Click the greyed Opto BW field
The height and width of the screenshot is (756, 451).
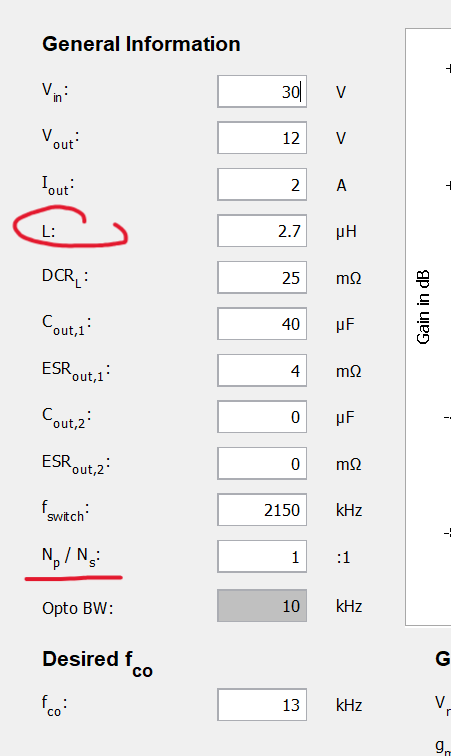click(262, 606)
